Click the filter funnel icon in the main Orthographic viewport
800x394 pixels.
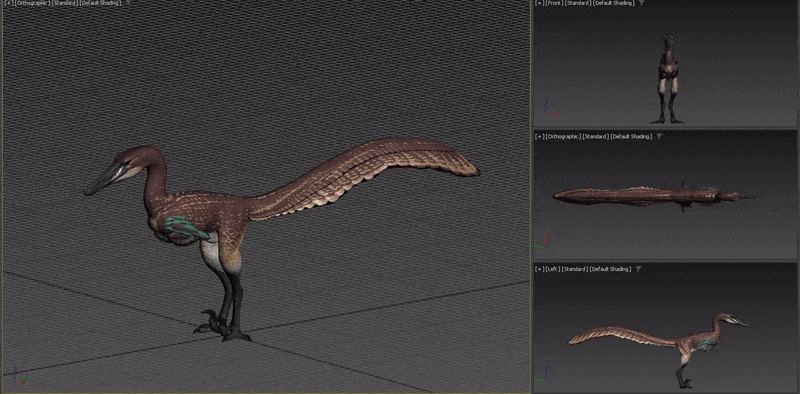tap(128, 3)
